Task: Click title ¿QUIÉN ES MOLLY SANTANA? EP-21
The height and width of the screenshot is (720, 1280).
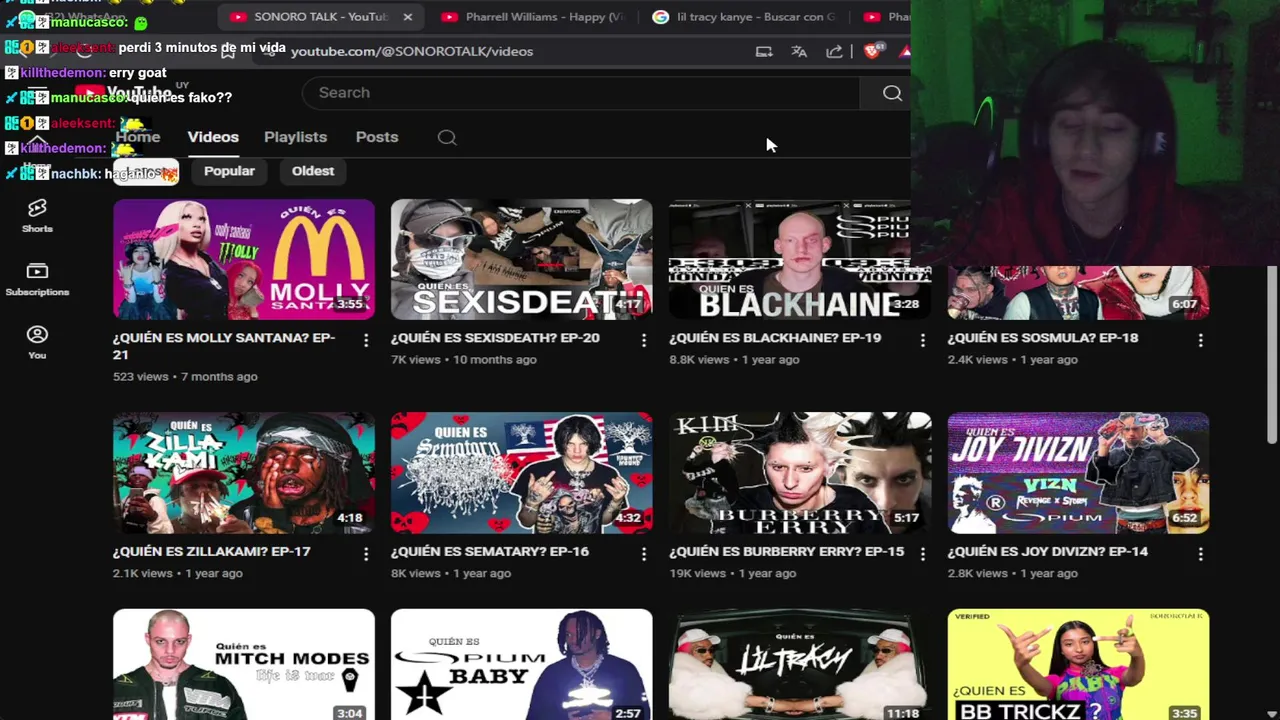Action: click(224, 346)
